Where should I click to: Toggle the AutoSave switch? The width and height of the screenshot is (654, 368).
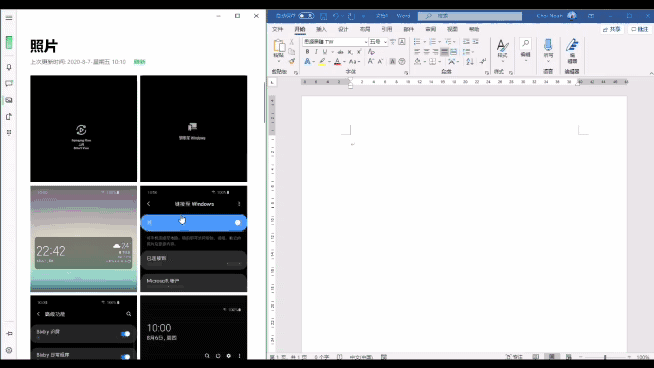coord(306,16)
